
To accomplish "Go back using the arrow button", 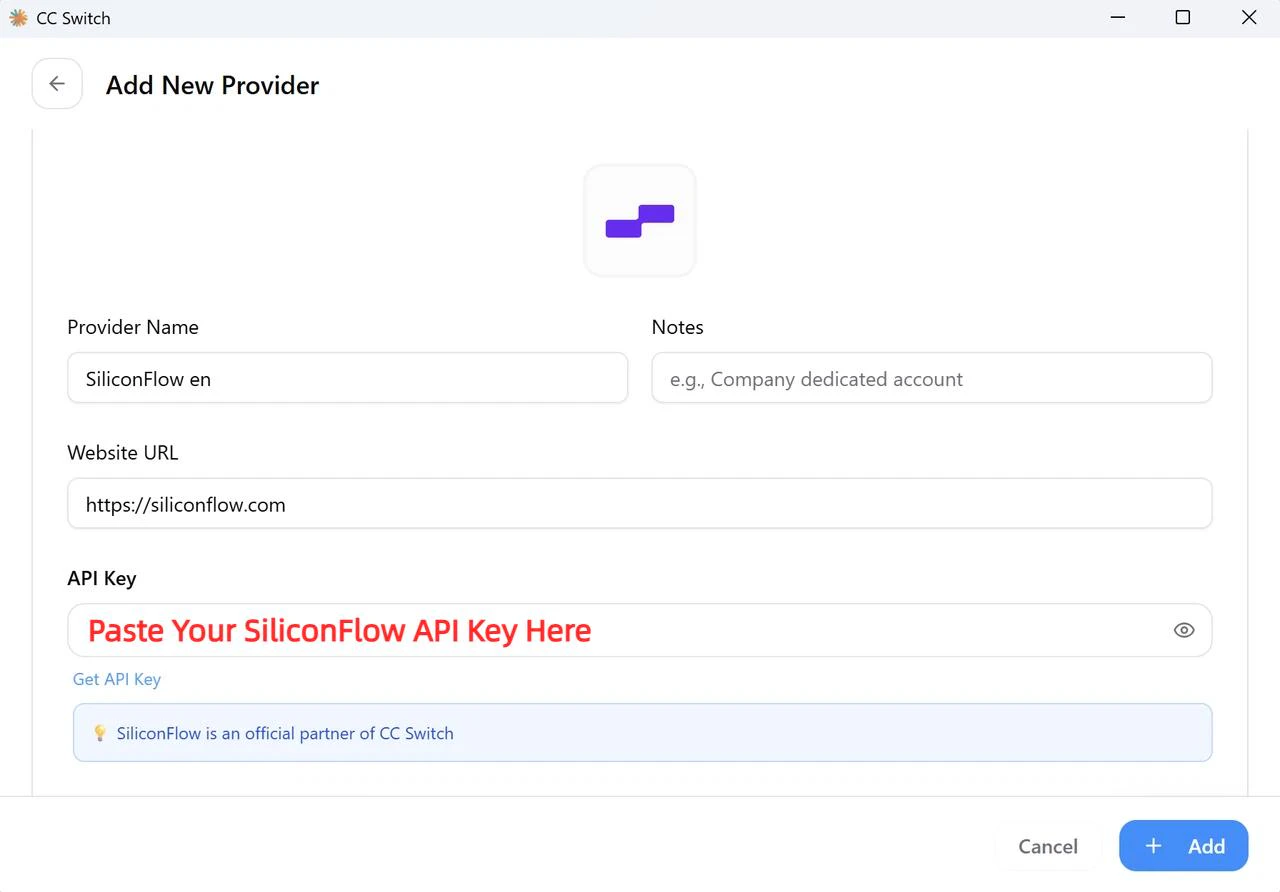I will point(57,84).
